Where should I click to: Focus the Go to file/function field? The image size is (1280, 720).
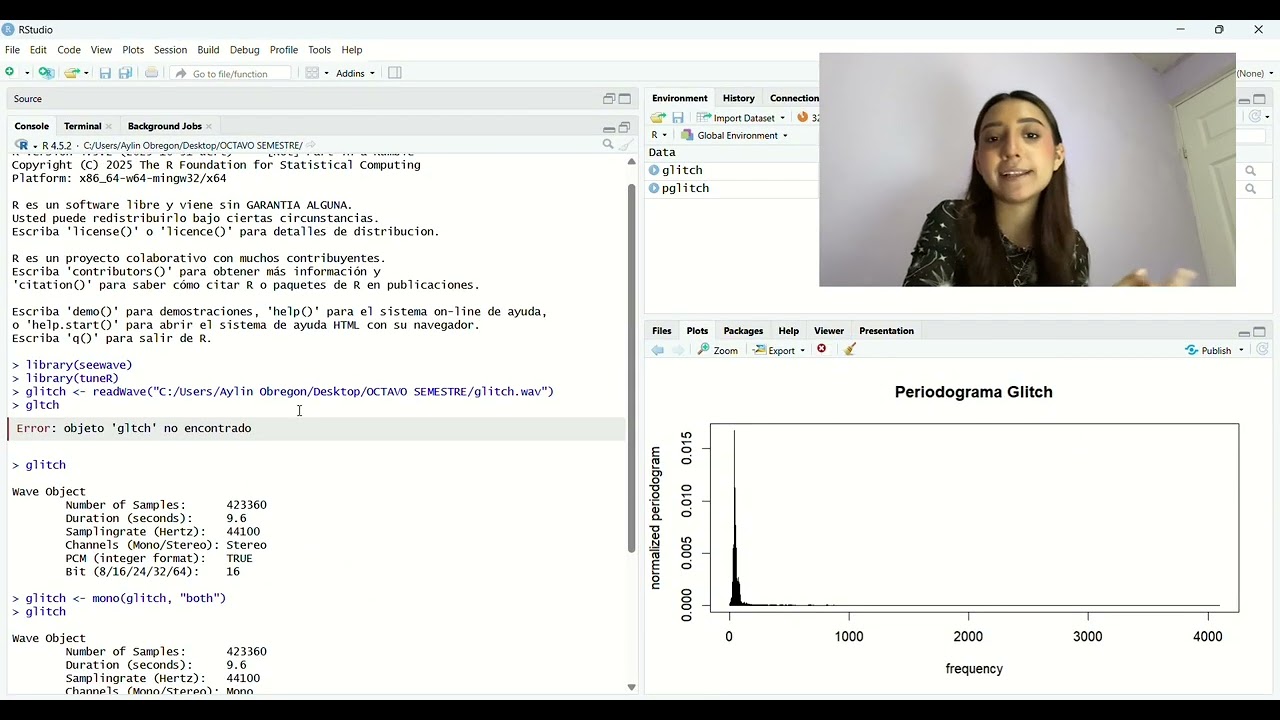(232, 73)
